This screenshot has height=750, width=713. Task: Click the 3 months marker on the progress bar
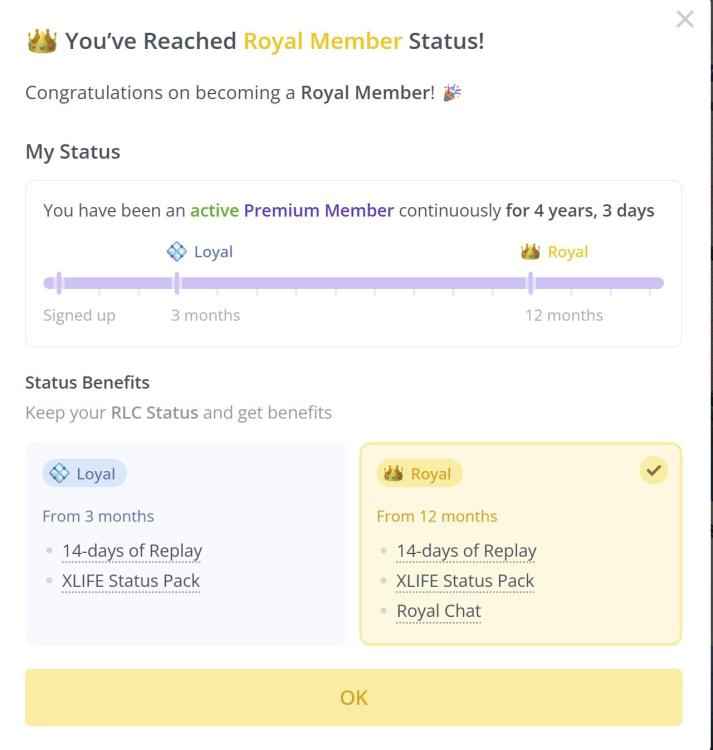[177, 283]
